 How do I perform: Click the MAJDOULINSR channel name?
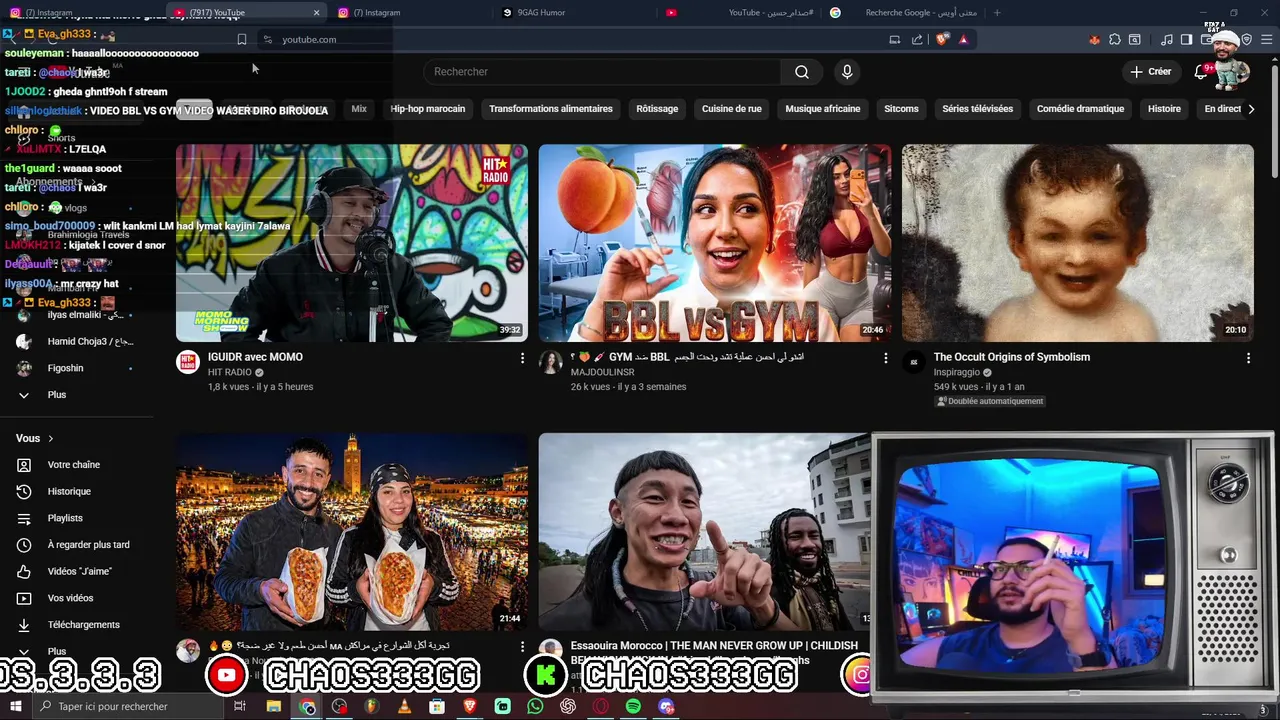tap(602, 372)
